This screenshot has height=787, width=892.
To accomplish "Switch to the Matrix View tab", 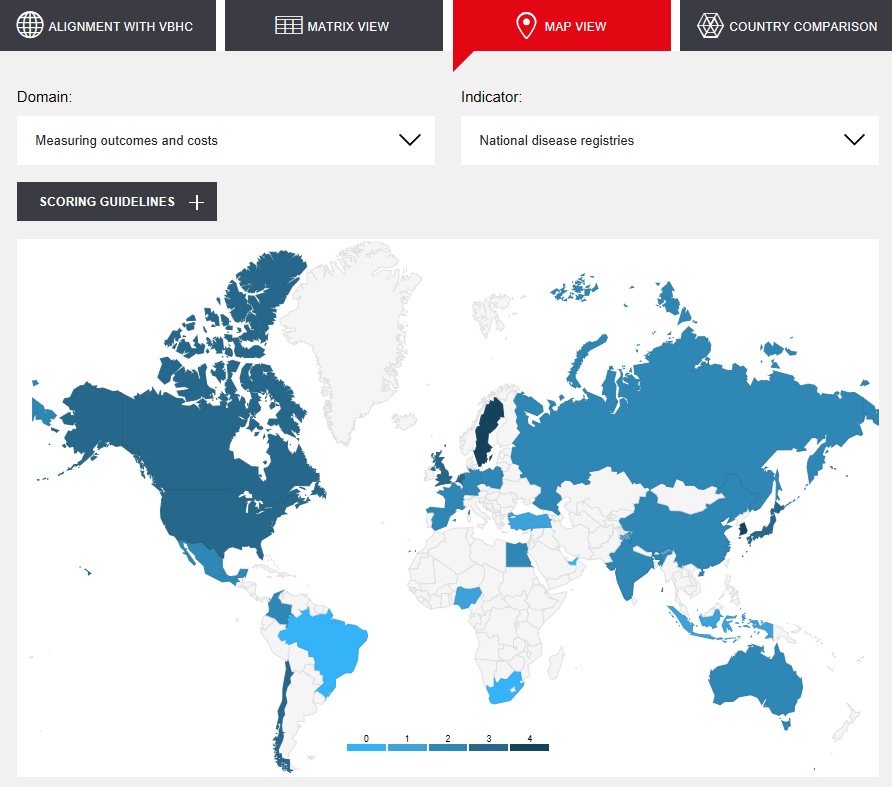I will click(334, 26).
